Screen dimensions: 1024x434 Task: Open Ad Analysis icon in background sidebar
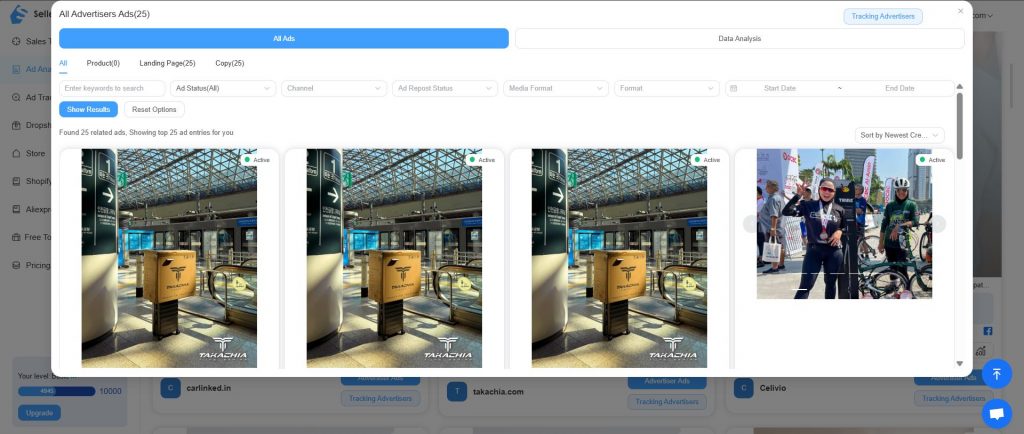click(x=16, y=69)
